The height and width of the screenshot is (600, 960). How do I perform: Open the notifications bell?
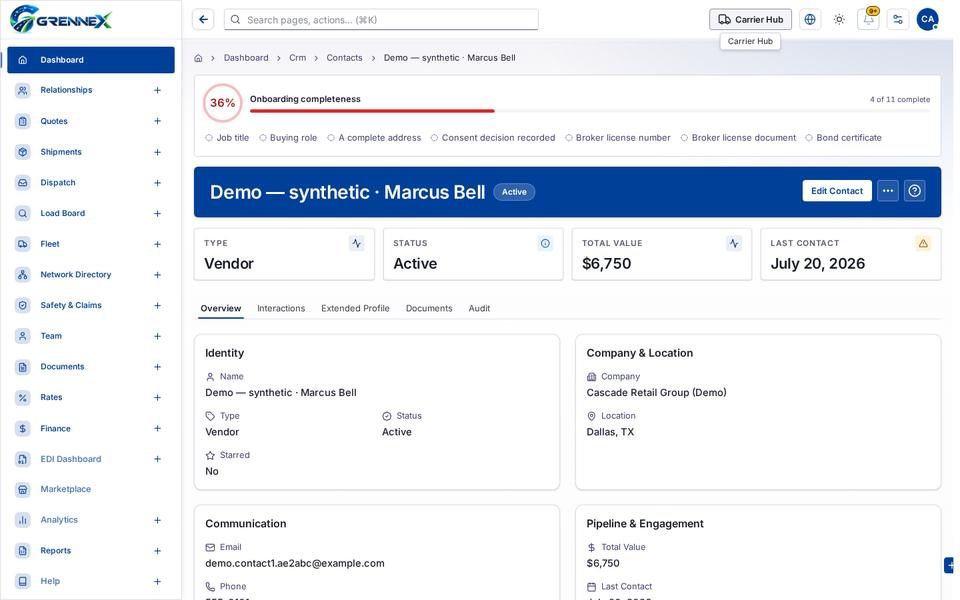(x=868, y=20)
